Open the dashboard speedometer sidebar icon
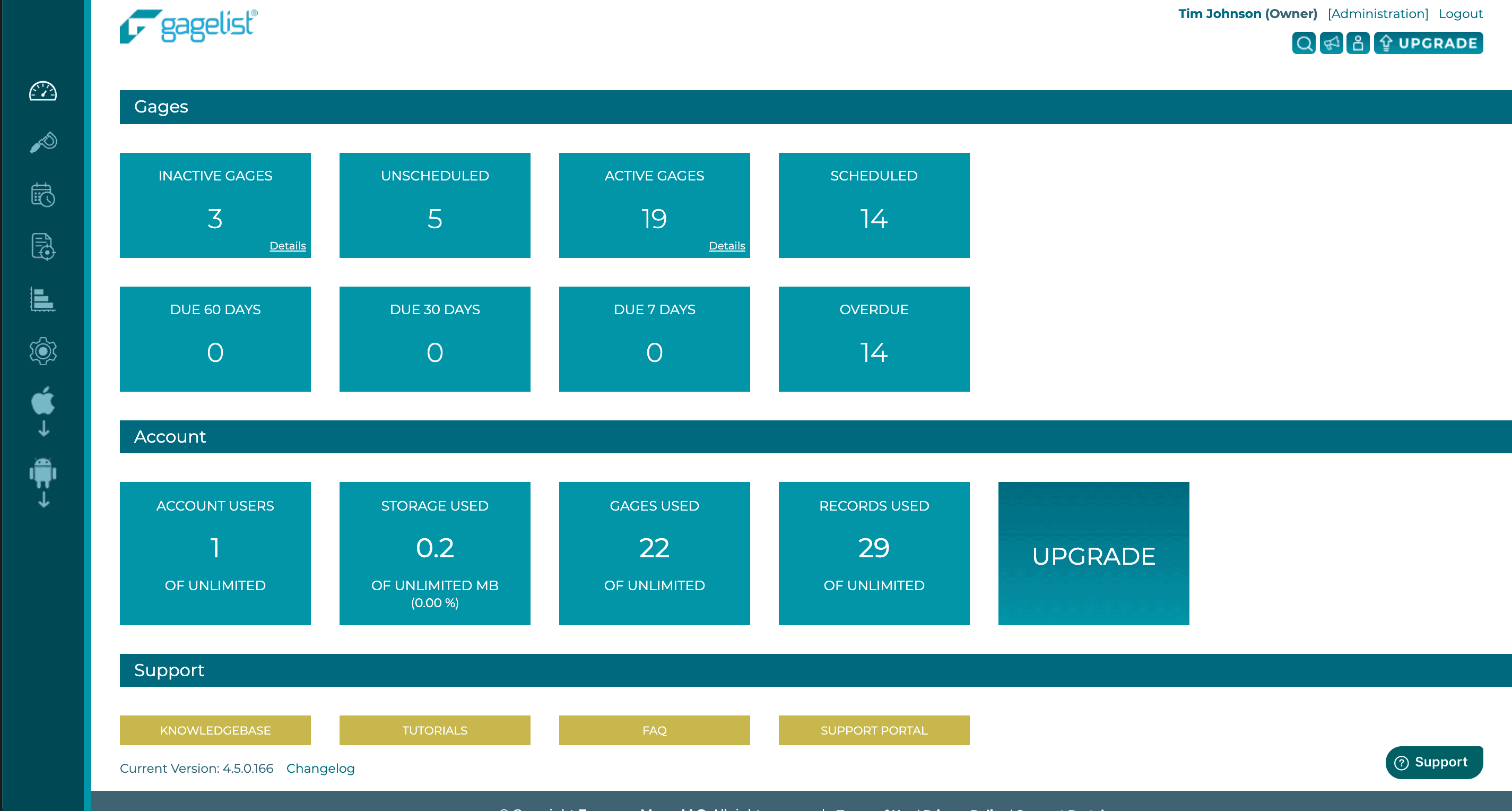The width and height of the screenshot is (1512, 811). (43, 92)
